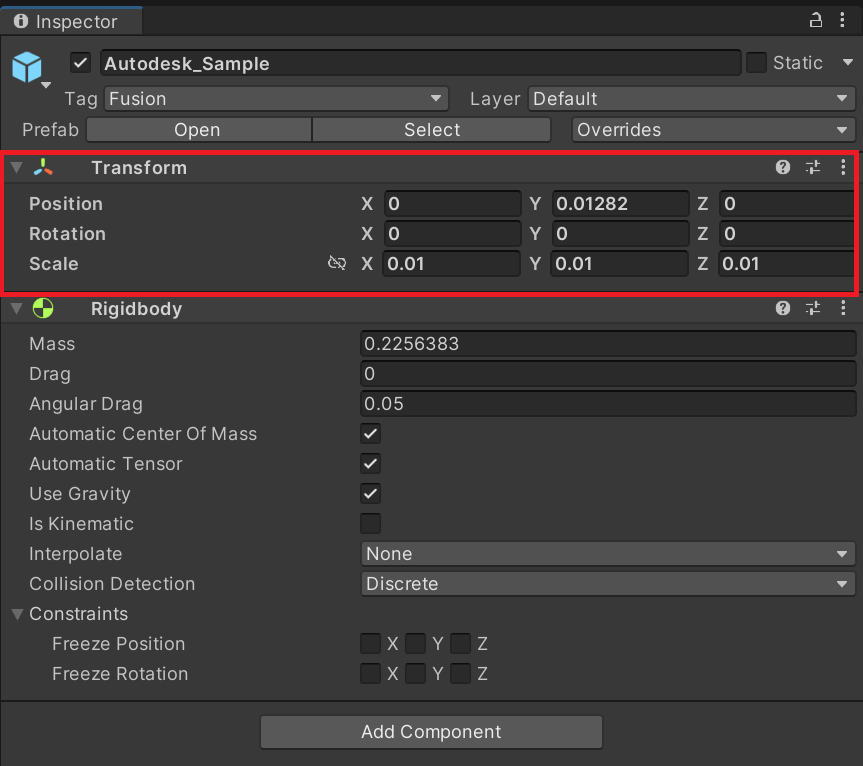The image size is (863, 766).
Task: Click the Position Y field with 0.01282
Action: (620, 204)
